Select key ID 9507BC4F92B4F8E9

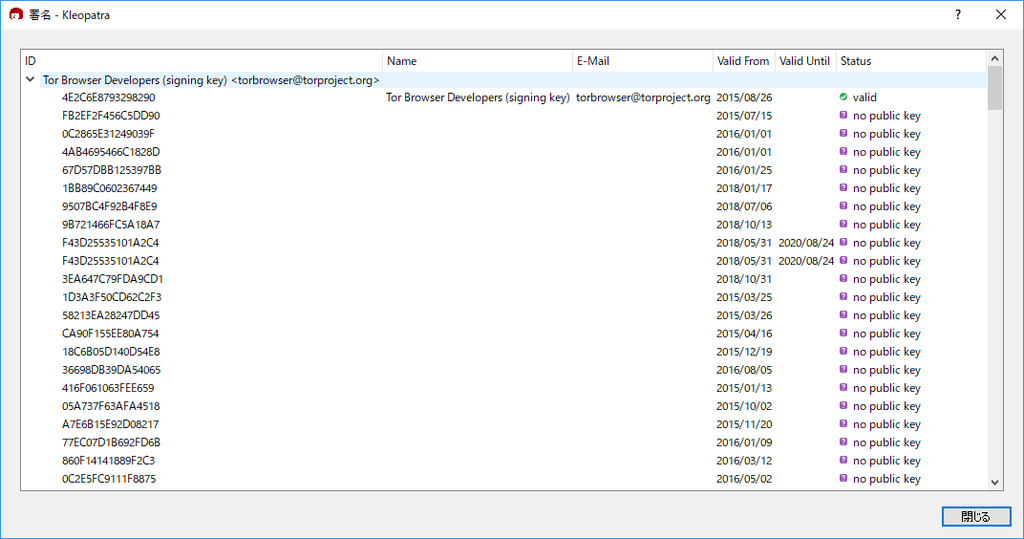coord(110,206)
